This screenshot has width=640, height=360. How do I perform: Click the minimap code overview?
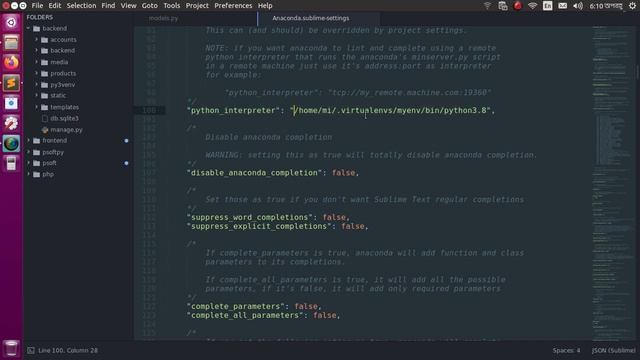point(613,183)
